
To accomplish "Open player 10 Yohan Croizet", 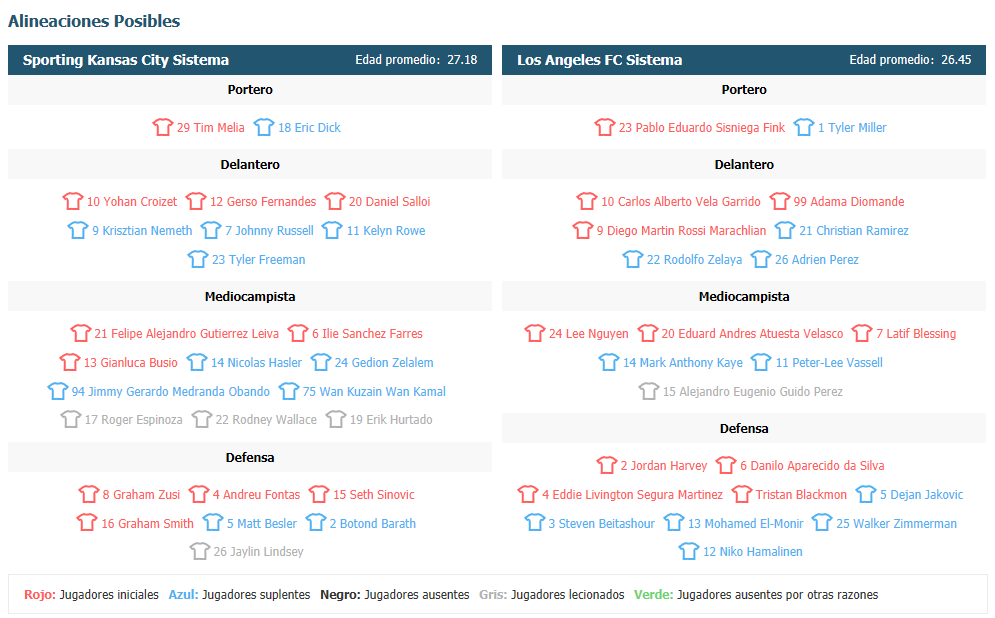I will click(132, 202).
